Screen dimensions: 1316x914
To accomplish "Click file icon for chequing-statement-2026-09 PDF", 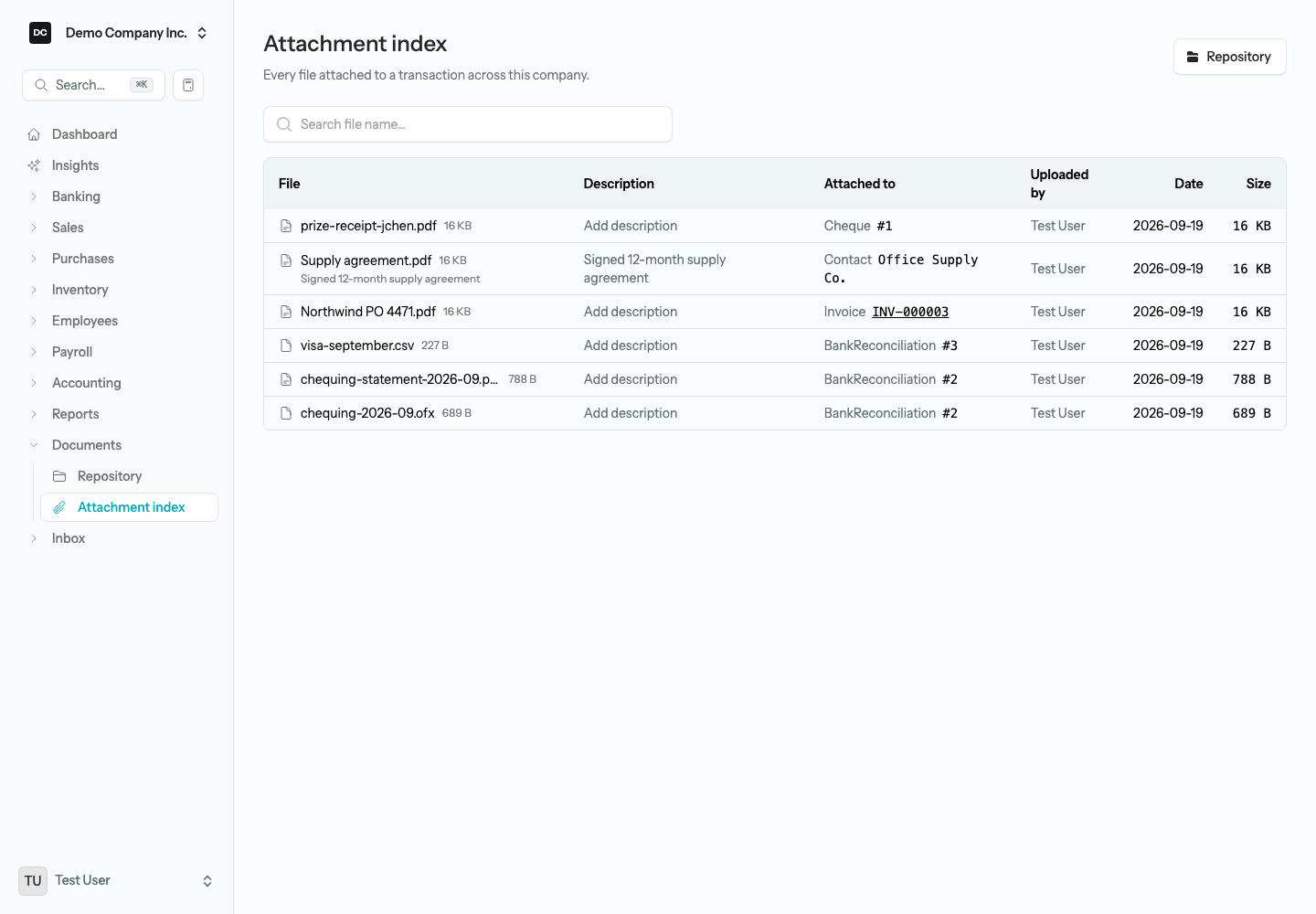I will (286, 379).
